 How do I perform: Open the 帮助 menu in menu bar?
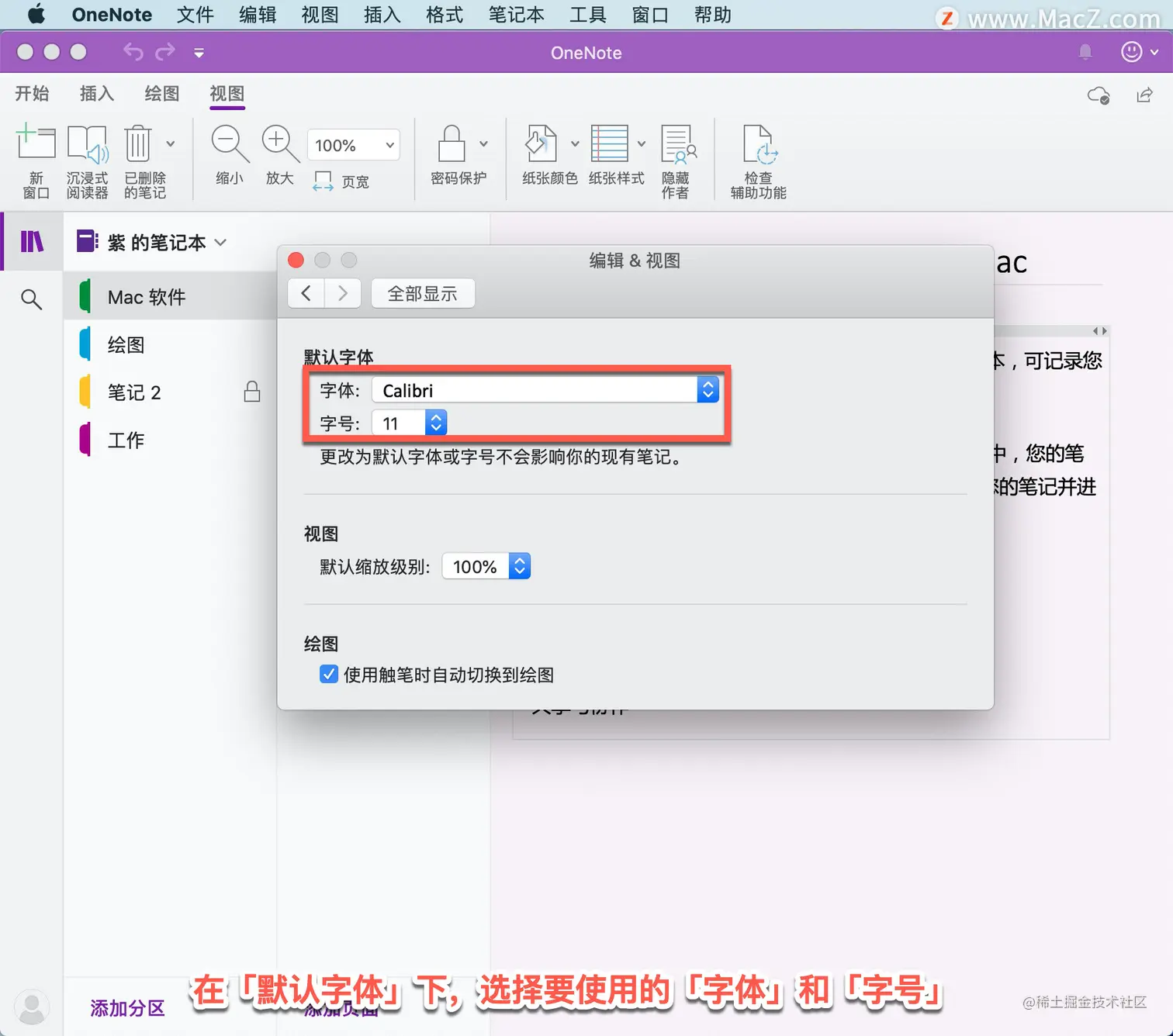[x=713, y=15]
